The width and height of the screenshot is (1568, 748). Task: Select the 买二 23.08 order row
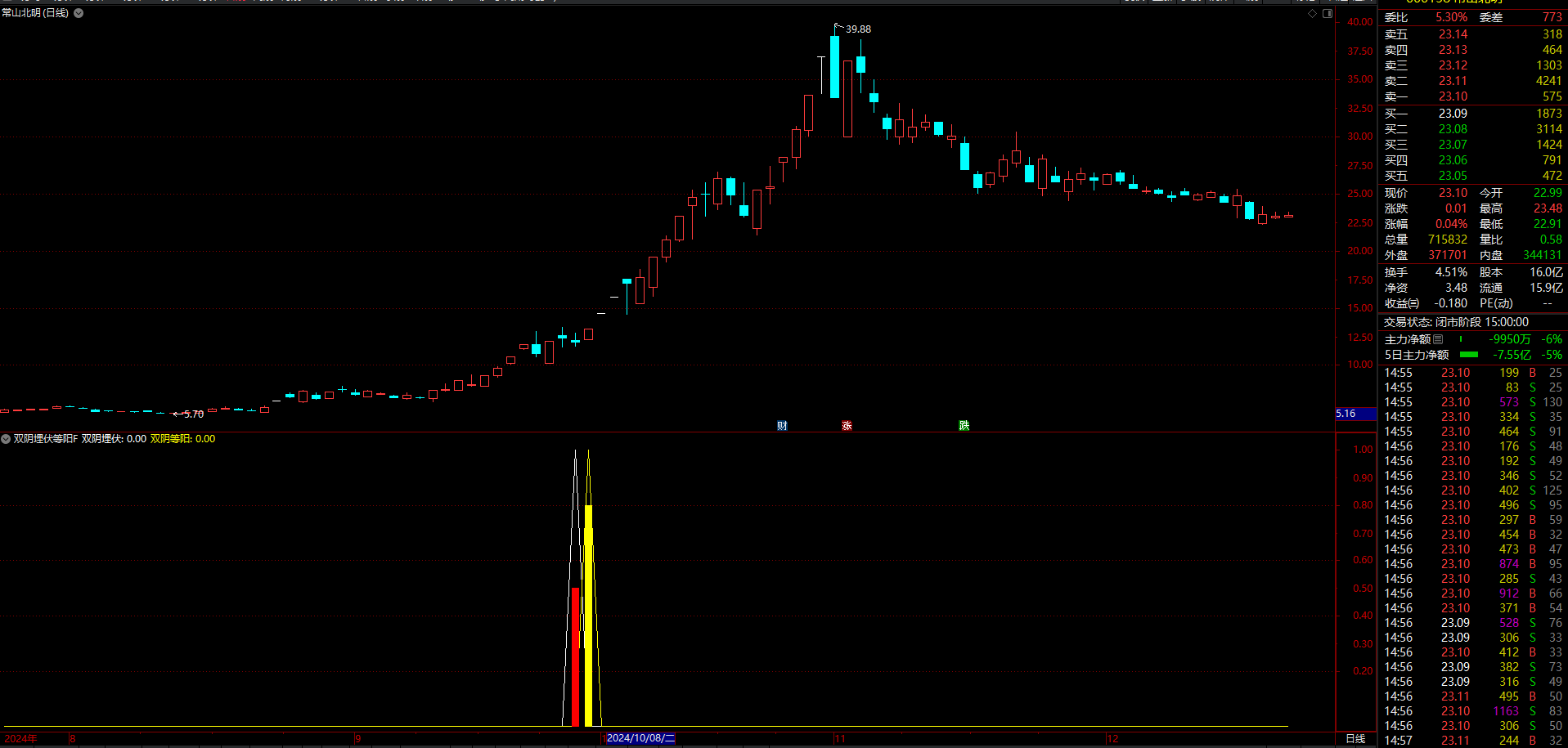pyautogui.click(x=1472, y=129)
